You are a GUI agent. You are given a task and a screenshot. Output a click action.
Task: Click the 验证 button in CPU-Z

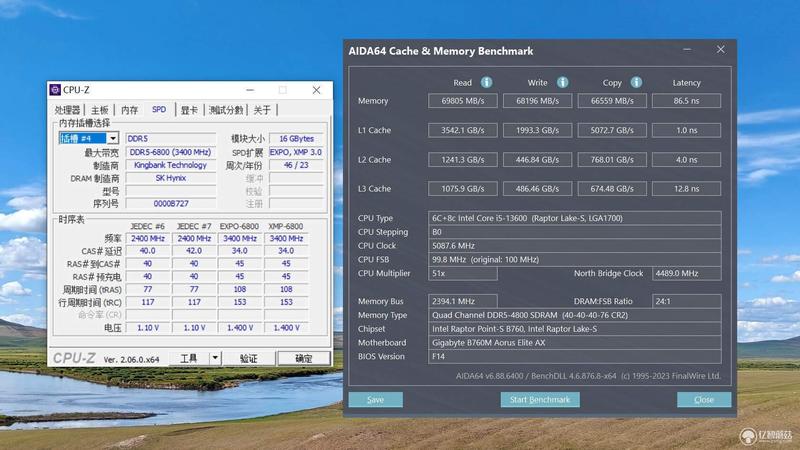248,358
